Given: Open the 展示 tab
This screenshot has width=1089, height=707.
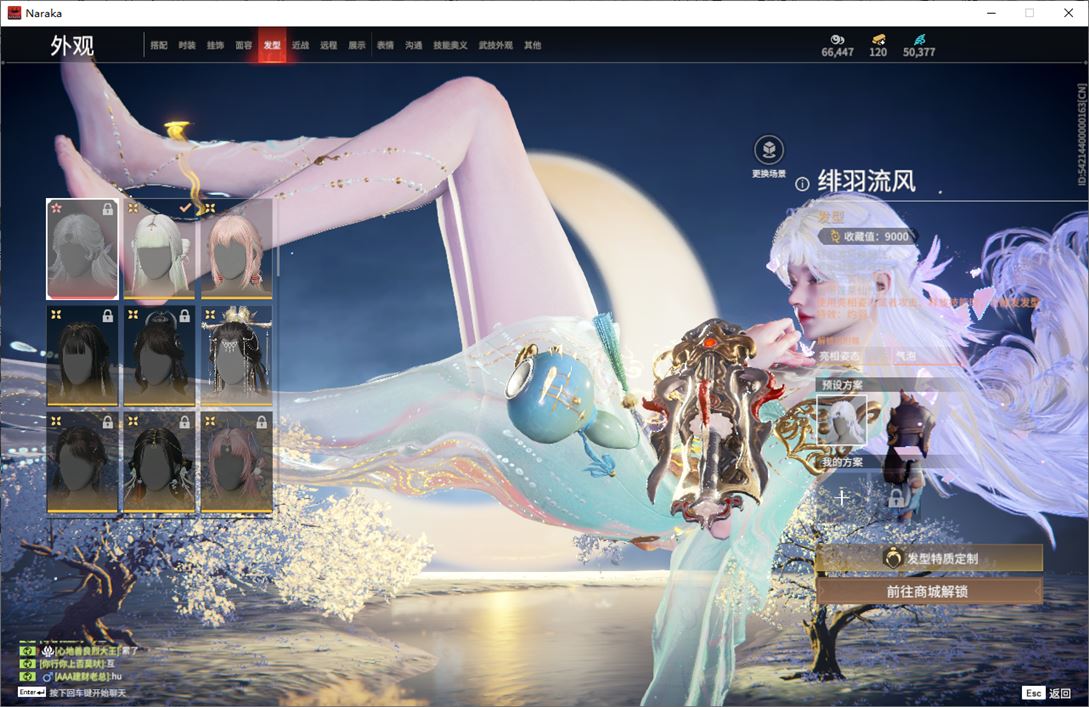Looking at the screenshot, I should (x=357, y=45).
